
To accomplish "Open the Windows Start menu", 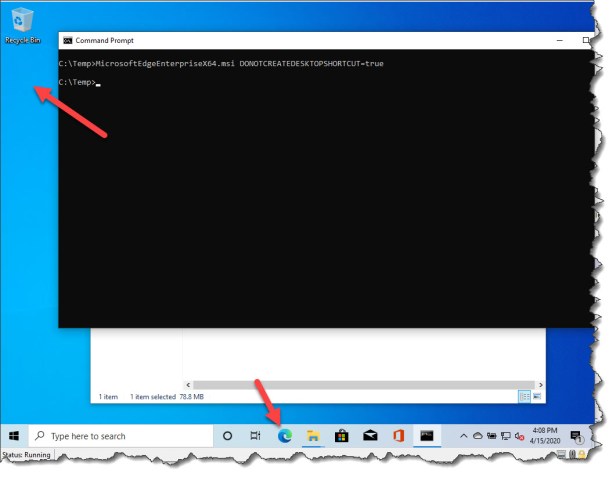I will 14,436.
